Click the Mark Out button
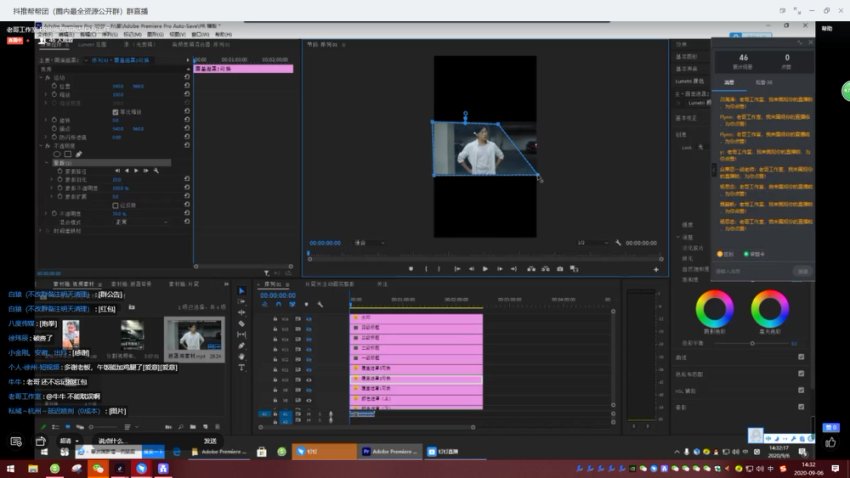This screenshot has width=850, height=478. point(439,269)
